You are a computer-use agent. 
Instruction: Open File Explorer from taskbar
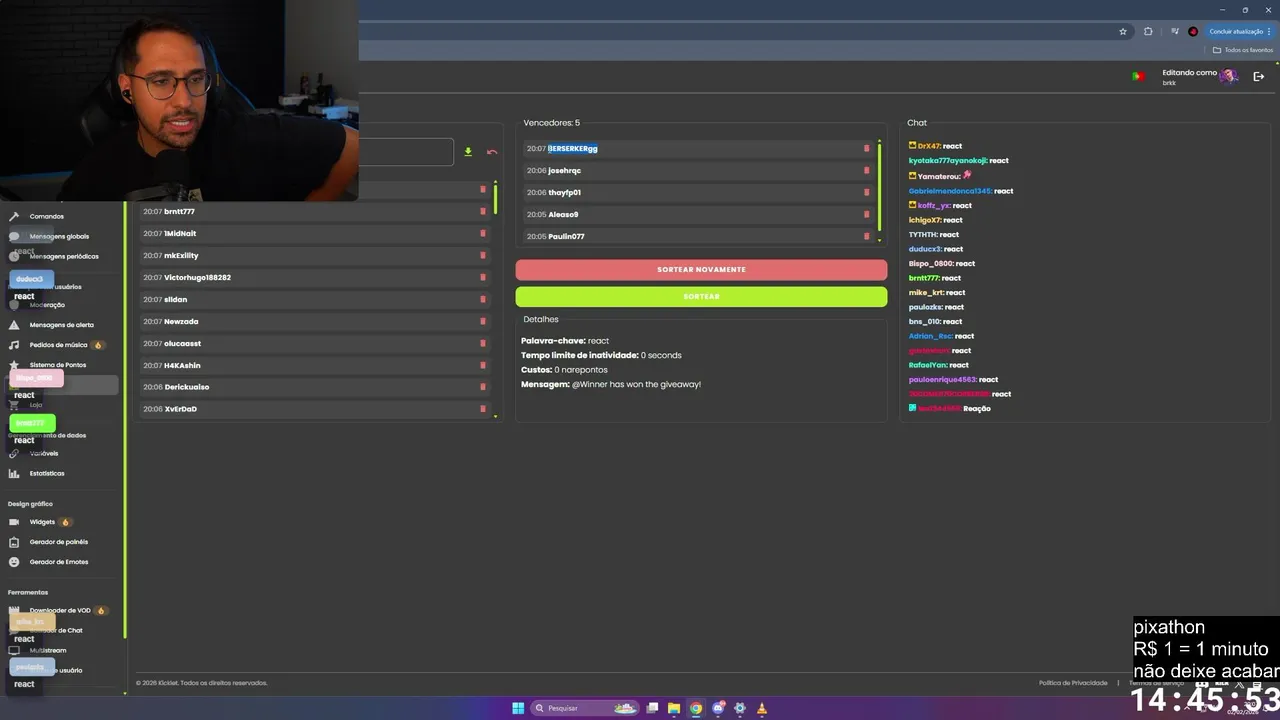click(x=674, y=708)
